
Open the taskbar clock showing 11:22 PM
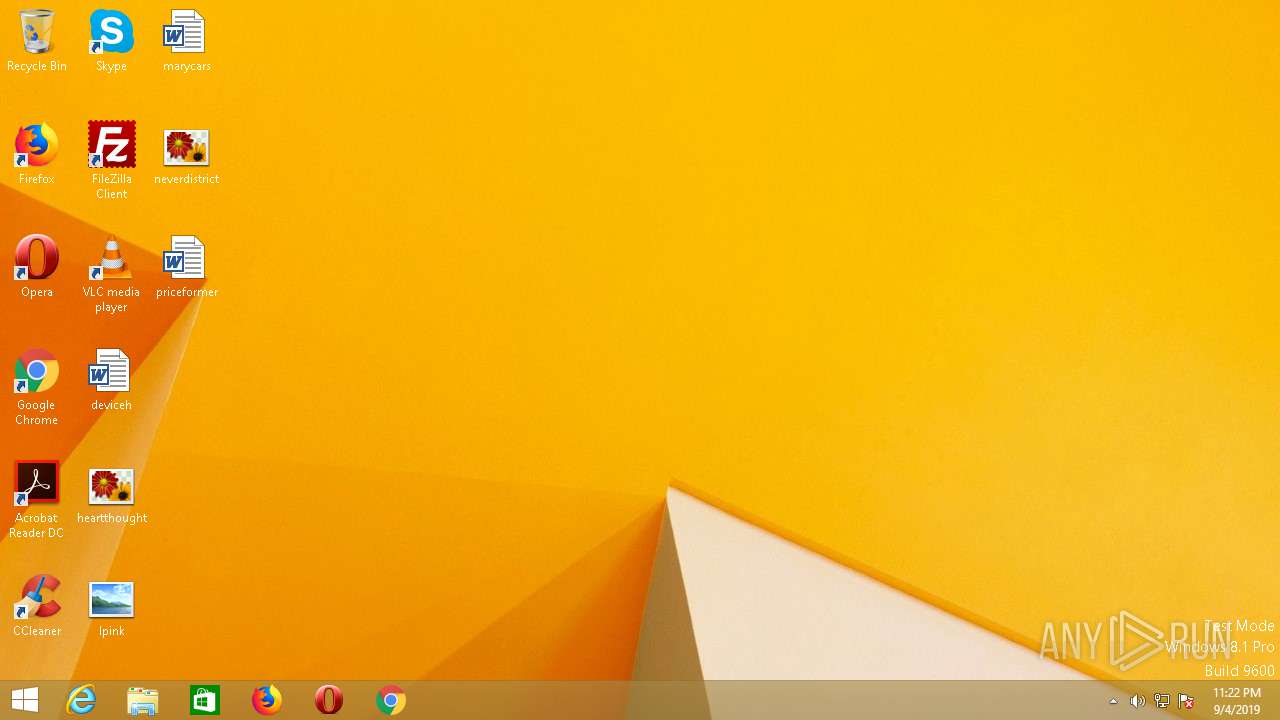tap(1237, 701)
